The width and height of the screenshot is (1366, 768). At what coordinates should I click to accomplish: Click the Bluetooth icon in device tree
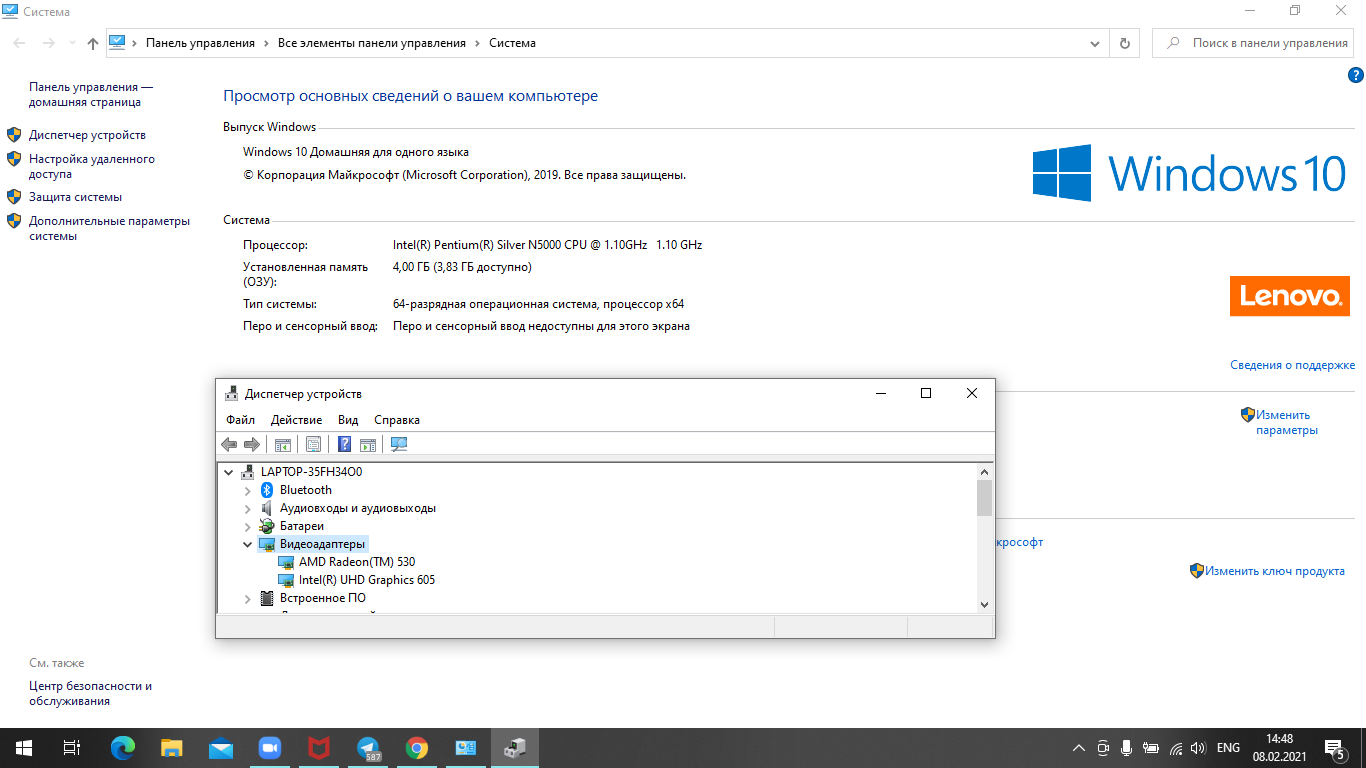(x=267, y=490)
